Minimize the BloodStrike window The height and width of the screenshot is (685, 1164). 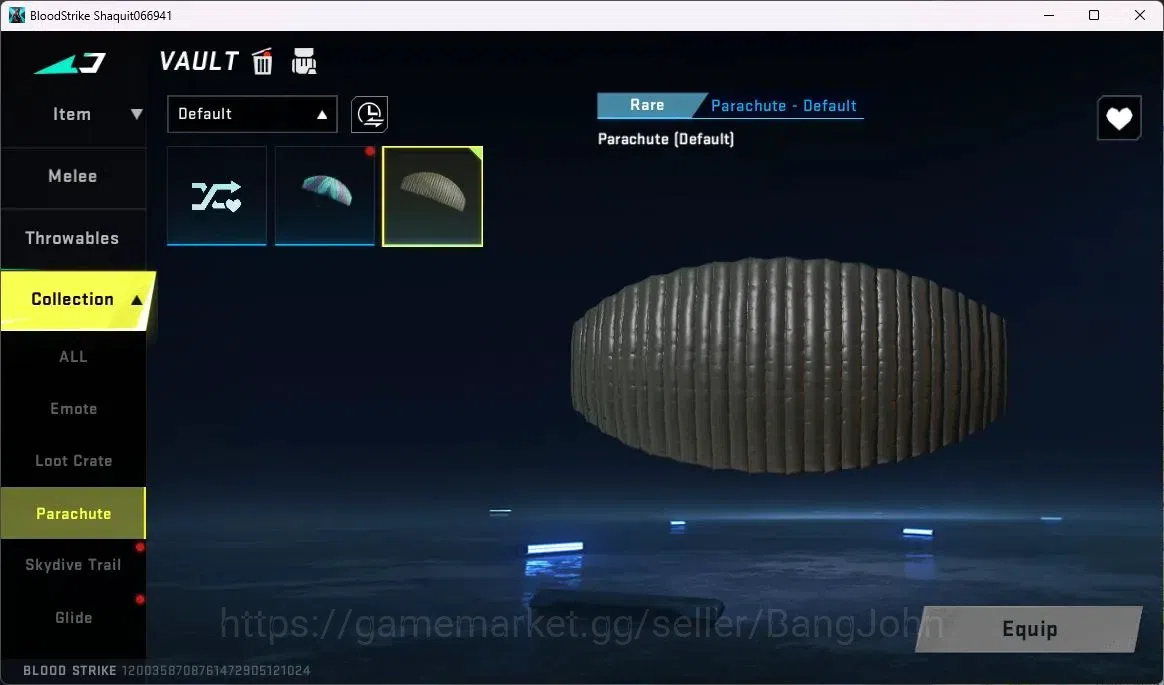coord(1048,15)
